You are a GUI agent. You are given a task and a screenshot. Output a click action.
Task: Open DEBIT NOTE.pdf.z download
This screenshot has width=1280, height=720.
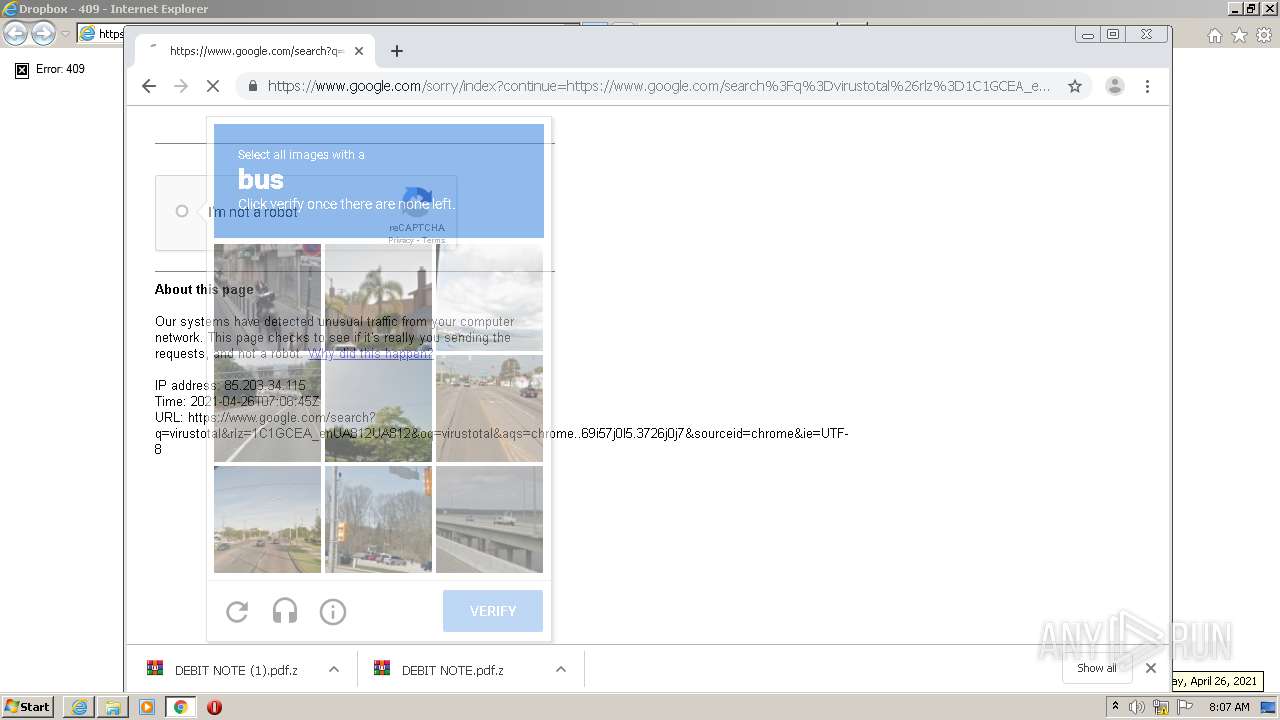click(x=450, y=670)
